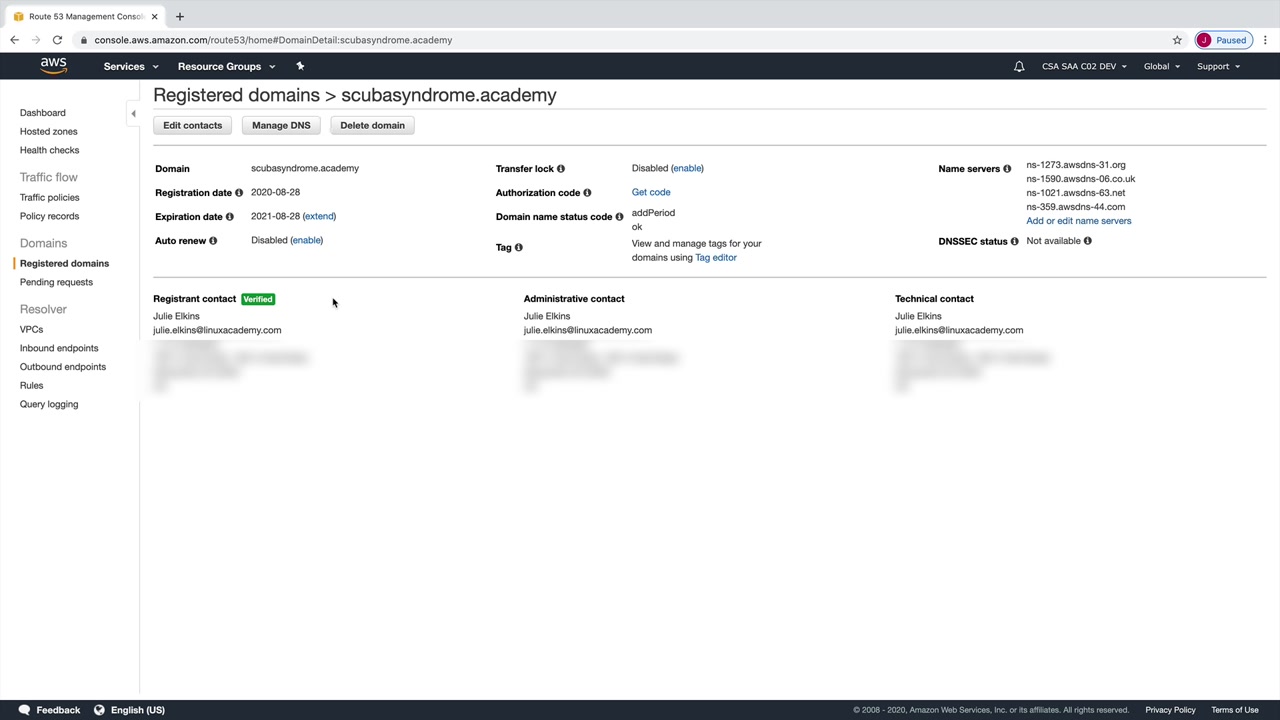Select Registered domains in sidebar
1280x720 pixels.
tap(65, 264)
